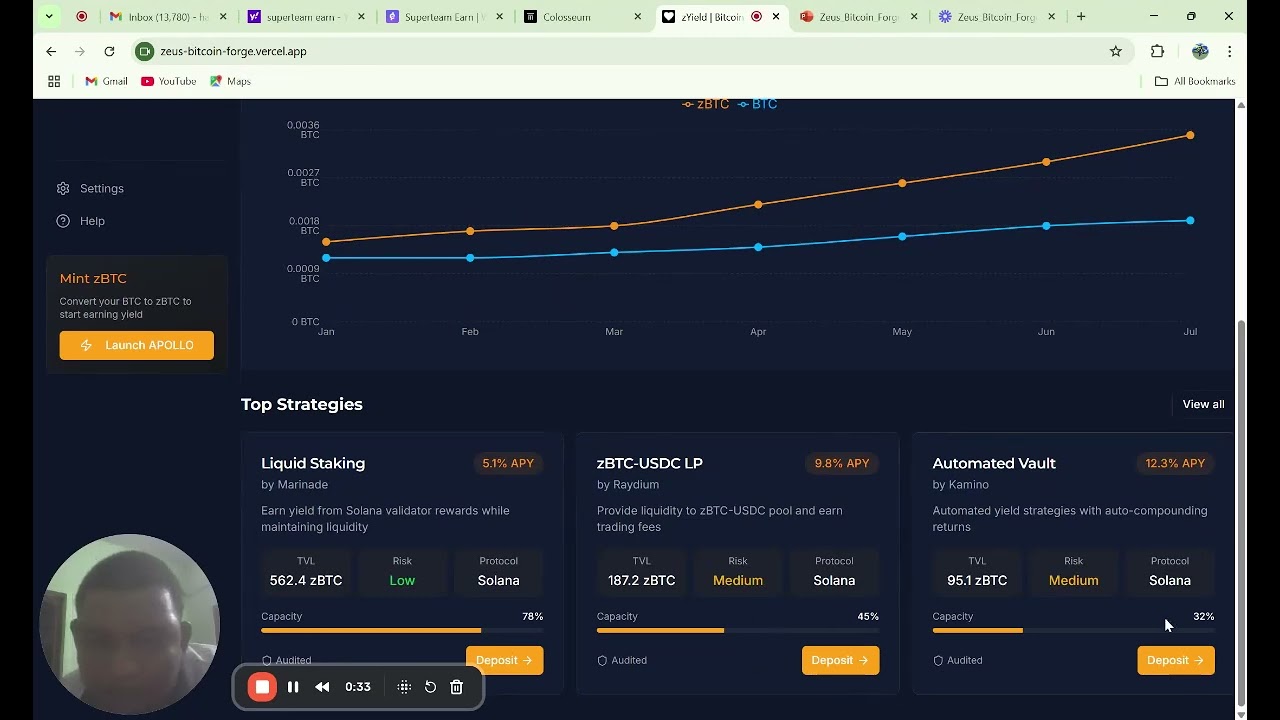Click the Jul BTC blue data point
The width and height of the screenshot is (1280, 720).
(1190, 220)
